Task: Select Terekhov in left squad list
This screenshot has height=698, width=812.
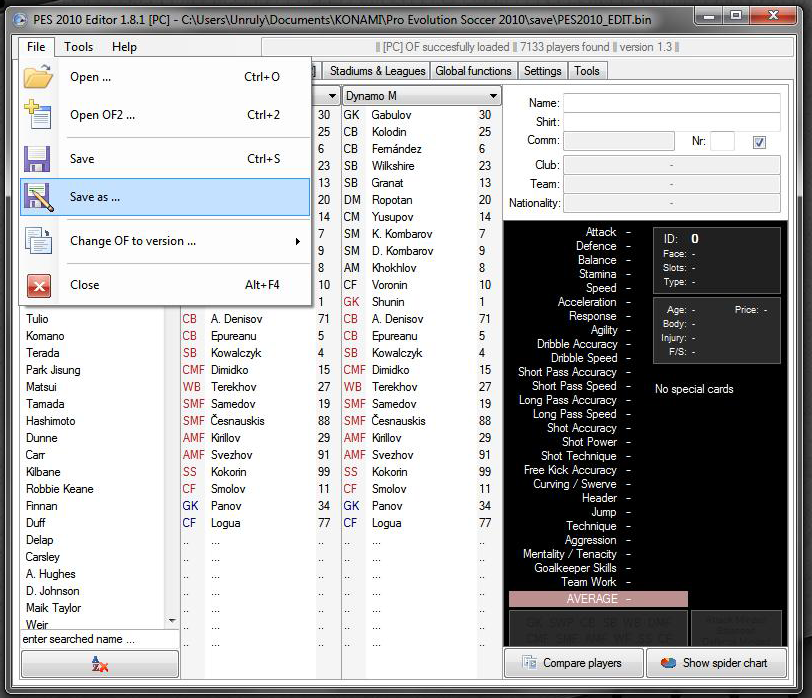Action: 234,387
